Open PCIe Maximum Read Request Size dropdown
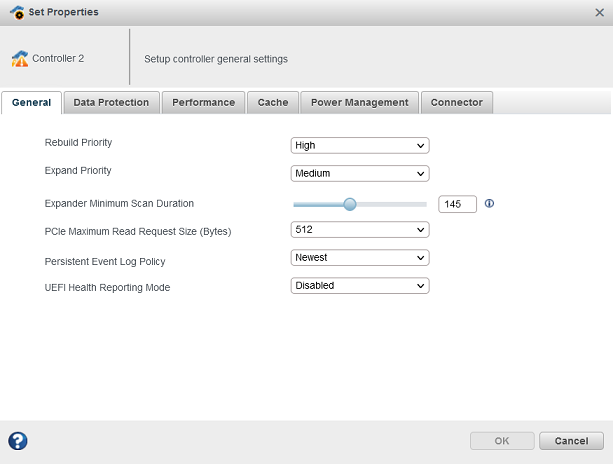This screenshot has height=464, width=613. pyautogui.click(x=360, y=229)
